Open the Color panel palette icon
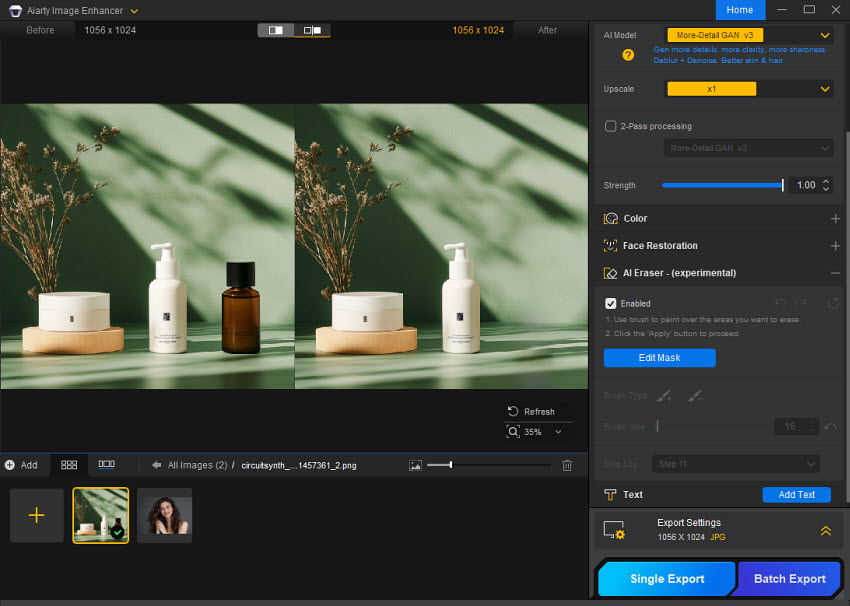This screenshot has width=850, height=606. coord(611,218)
